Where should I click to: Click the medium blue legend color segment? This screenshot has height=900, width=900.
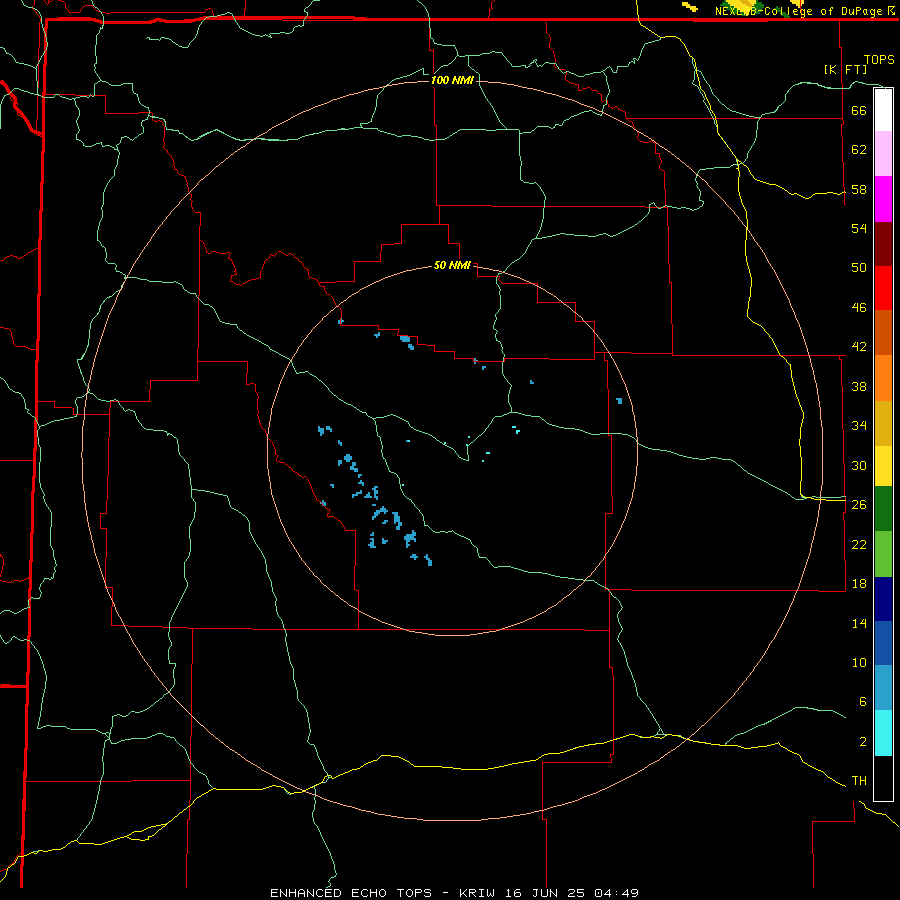(883, 643)
